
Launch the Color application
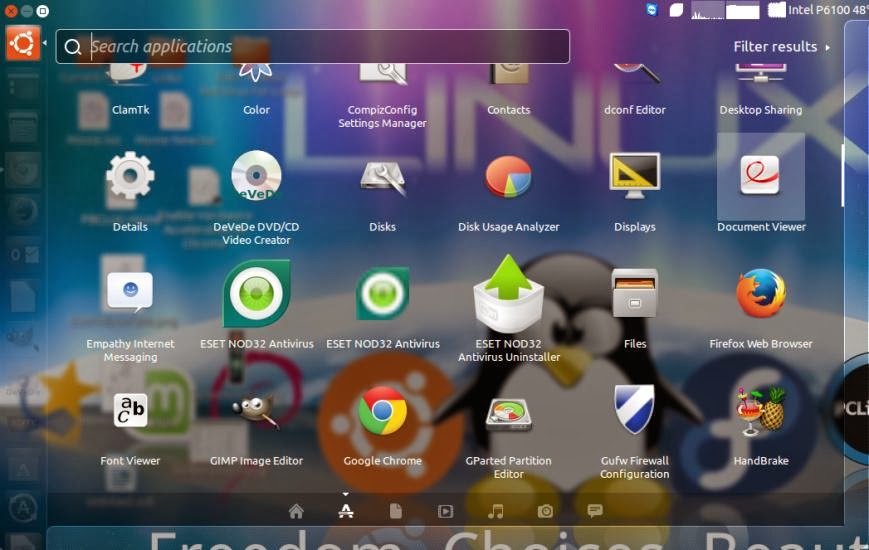256,89
